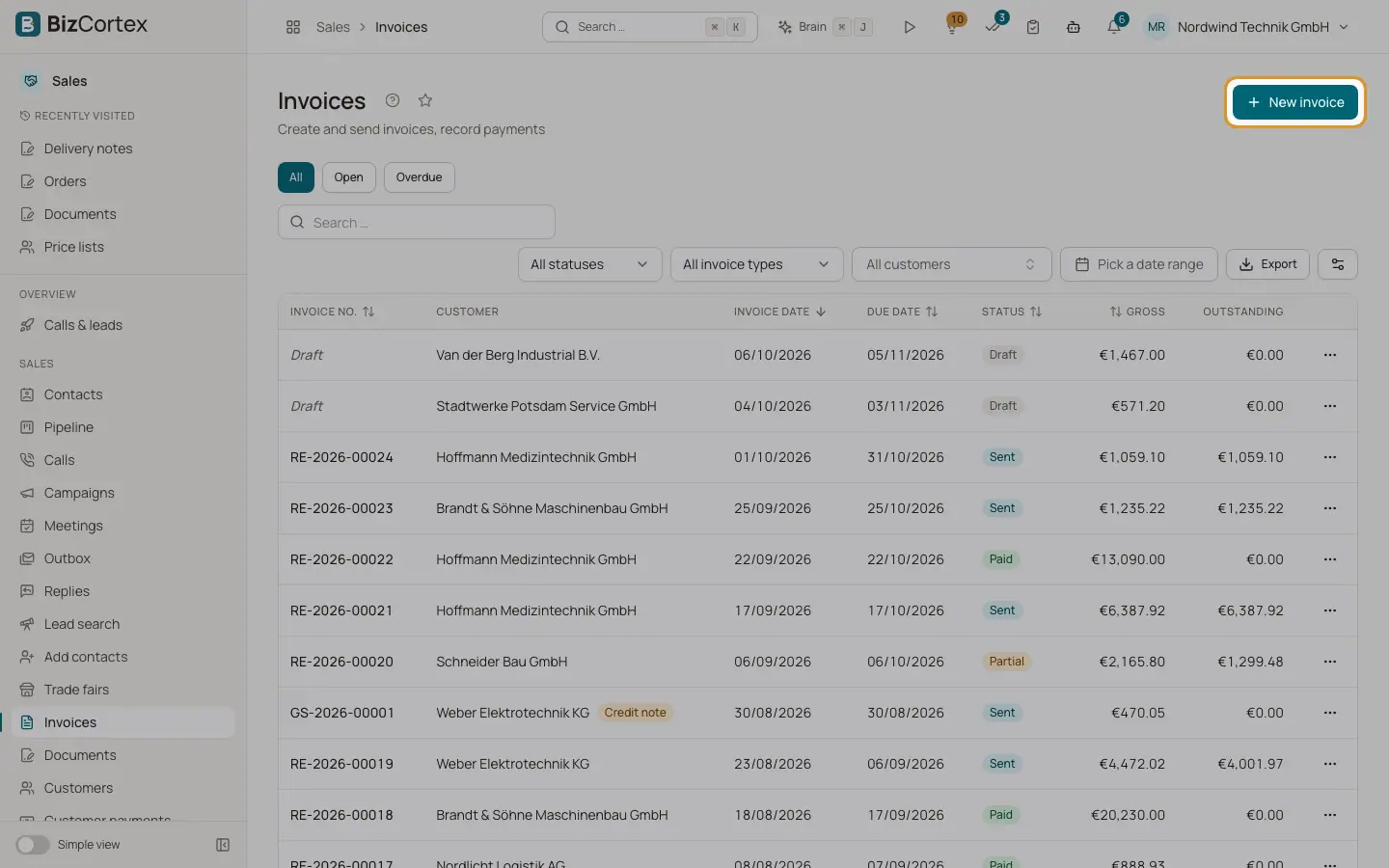Open the All statuses dropdown
This screenshot has width=1389, height=868.
point(589,264)
